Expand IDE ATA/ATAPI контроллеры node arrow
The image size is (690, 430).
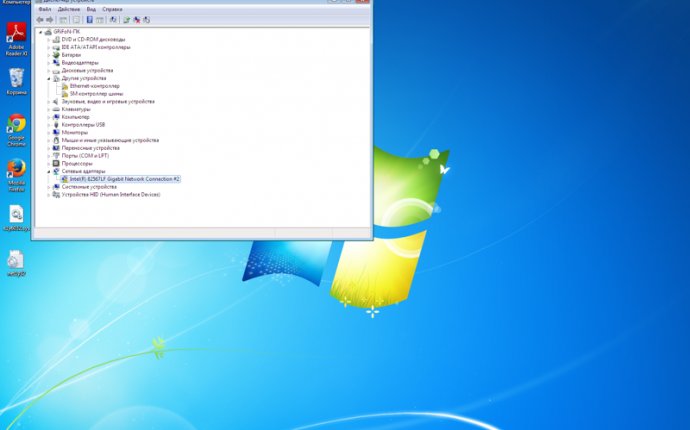click(x=48, y=47)
